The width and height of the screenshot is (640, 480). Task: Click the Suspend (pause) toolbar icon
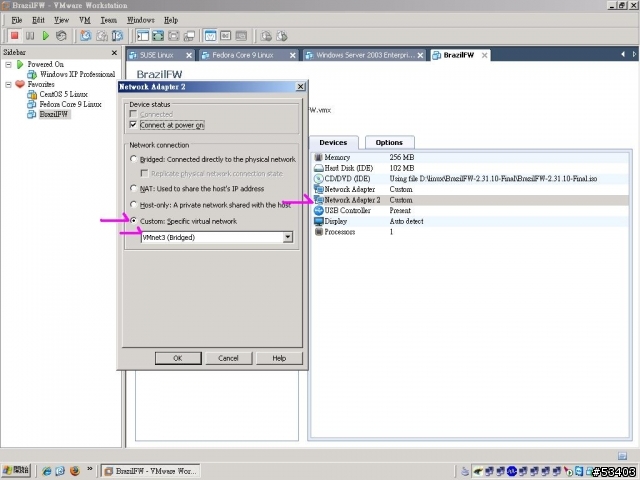pyautogui.click(x=30, y=36)
